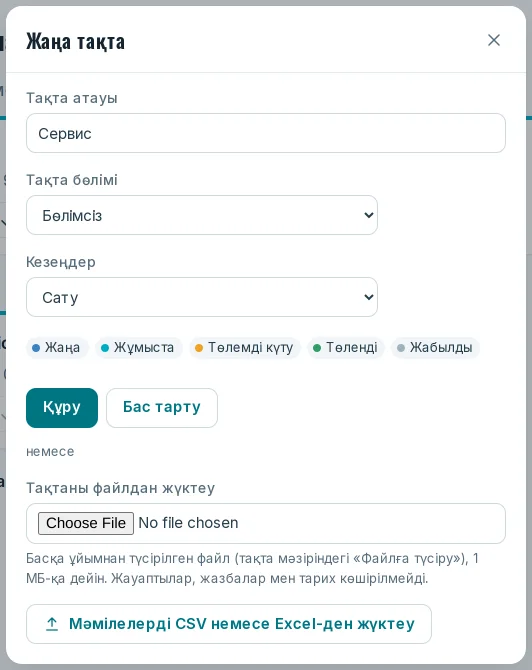Viewport: 532px width, 670px height.
Task: Click the Тақта атауы input with Сервис
Action: tap(266, 133)
